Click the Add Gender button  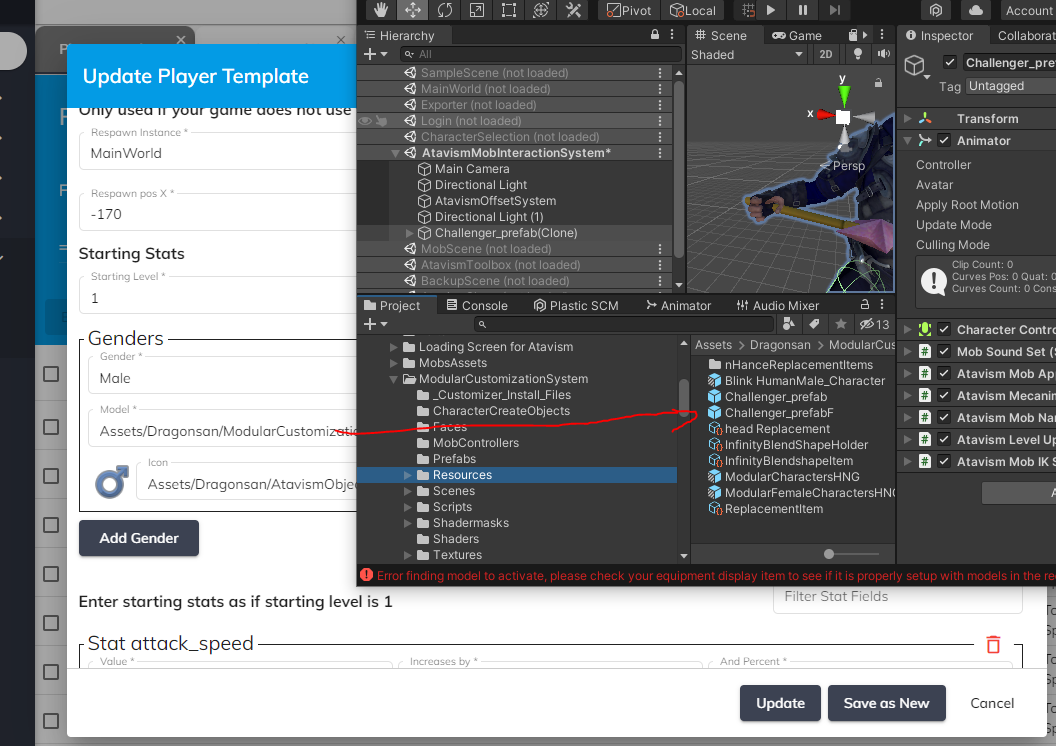[x=139, y=538]
